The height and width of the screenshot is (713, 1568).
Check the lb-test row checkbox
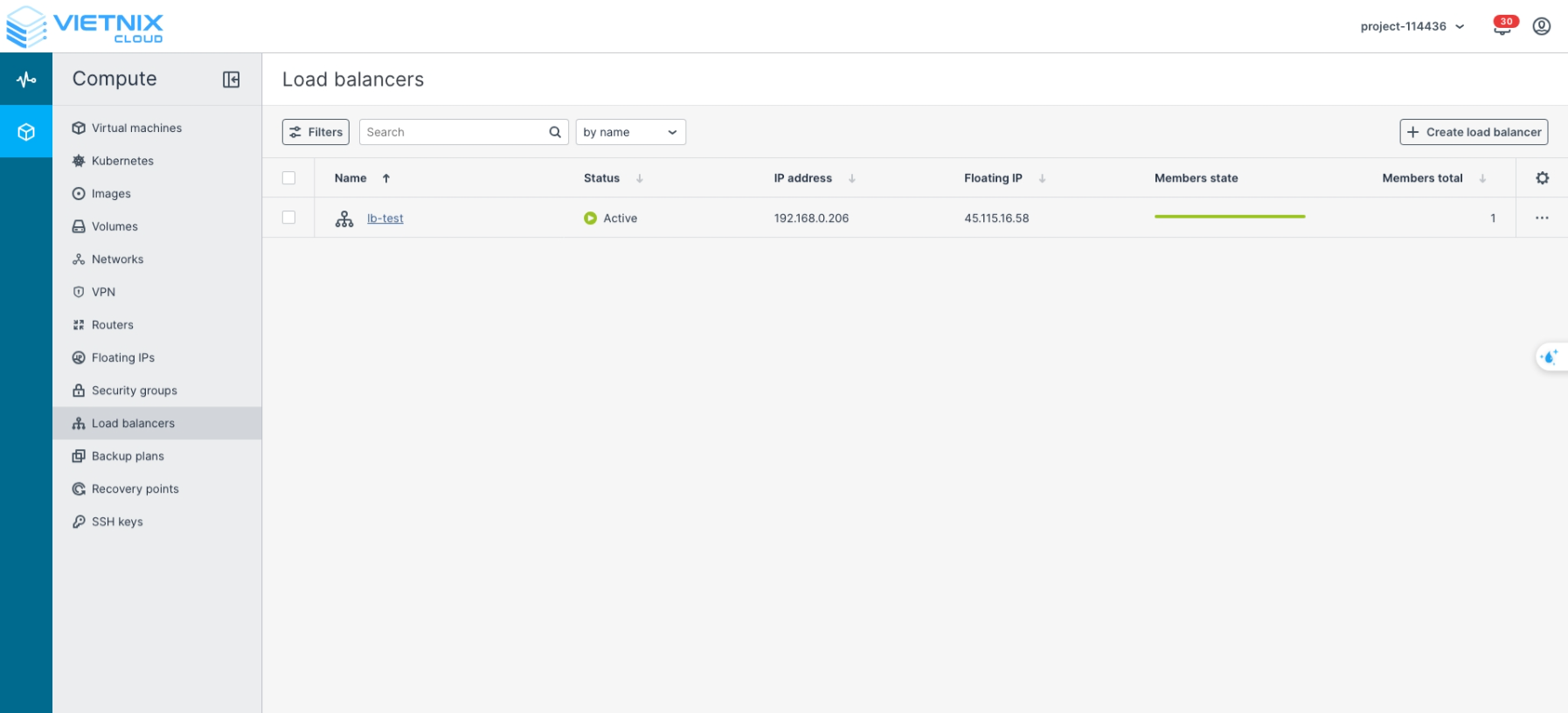[288, 218]
